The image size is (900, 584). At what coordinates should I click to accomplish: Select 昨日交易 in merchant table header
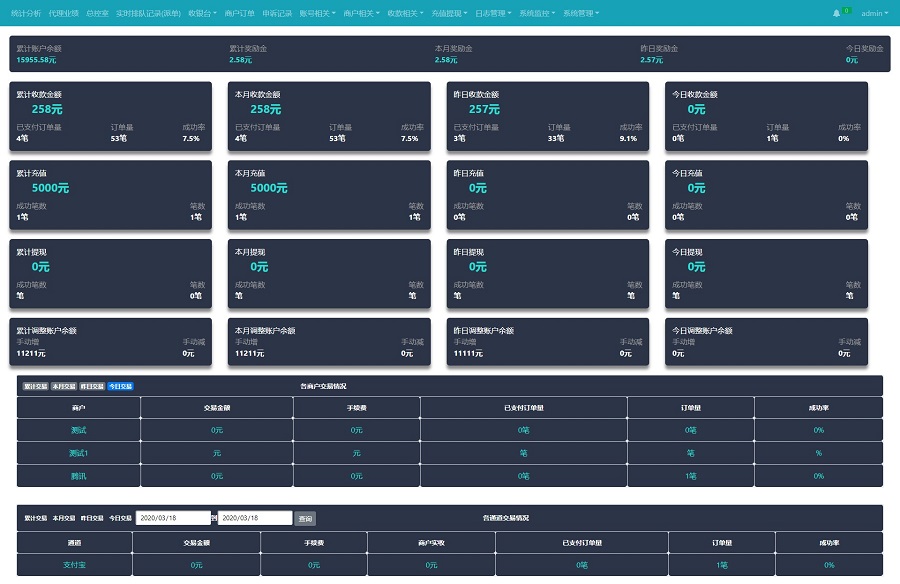click(92, 386)
